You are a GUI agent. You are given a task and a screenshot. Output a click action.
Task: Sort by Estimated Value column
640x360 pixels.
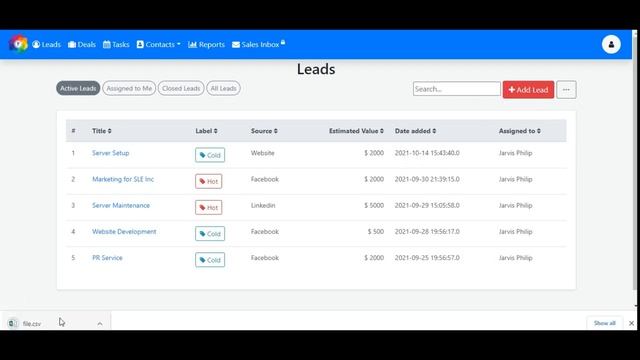tap(356, 131)
